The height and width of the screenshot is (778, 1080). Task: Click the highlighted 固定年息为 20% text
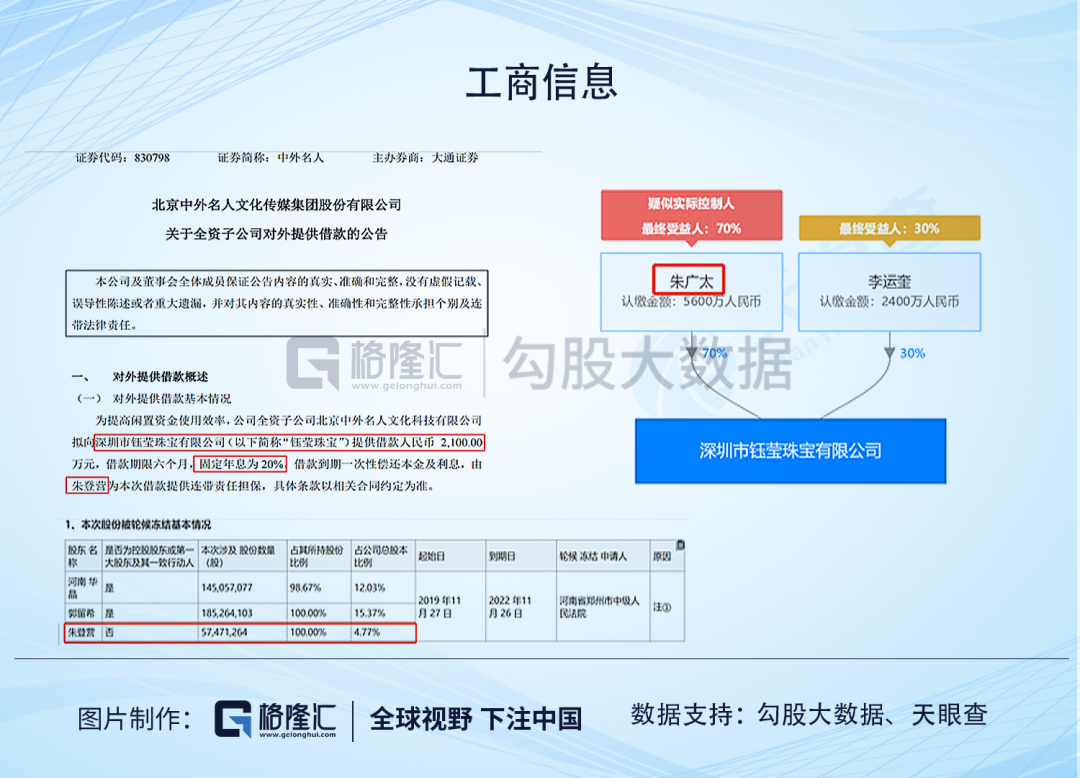click(x=240, y=464)
